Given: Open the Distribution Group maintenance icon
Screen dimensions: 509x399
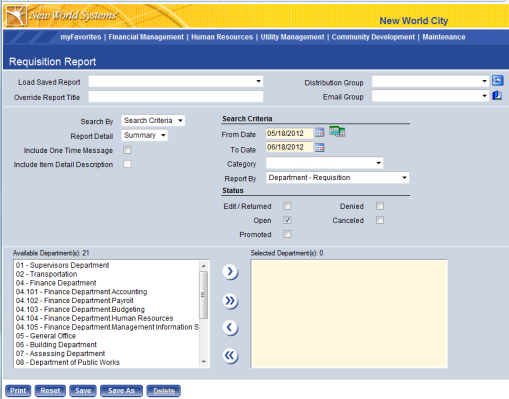Looking at the screenshot, I should (x=498, y=81).
